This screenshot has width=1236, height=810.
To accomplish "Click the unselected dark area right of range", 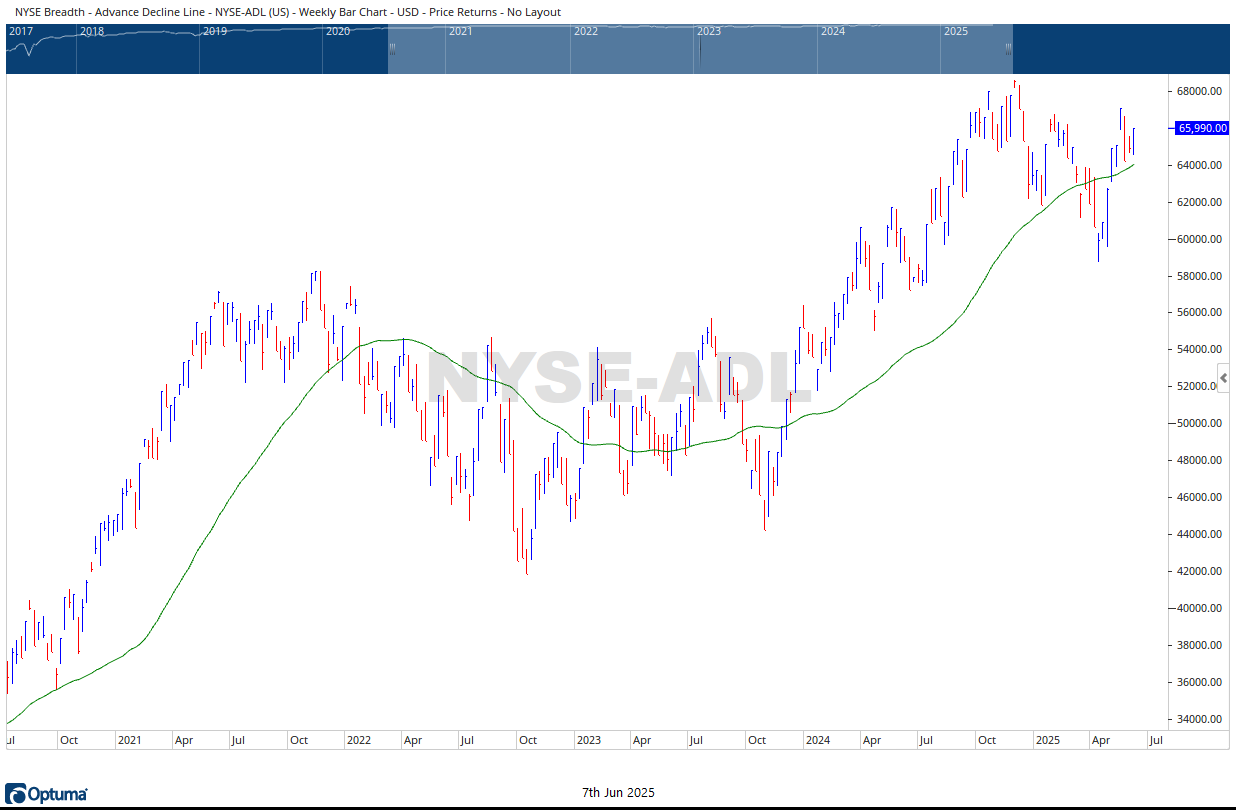I will pos(1120,47).
